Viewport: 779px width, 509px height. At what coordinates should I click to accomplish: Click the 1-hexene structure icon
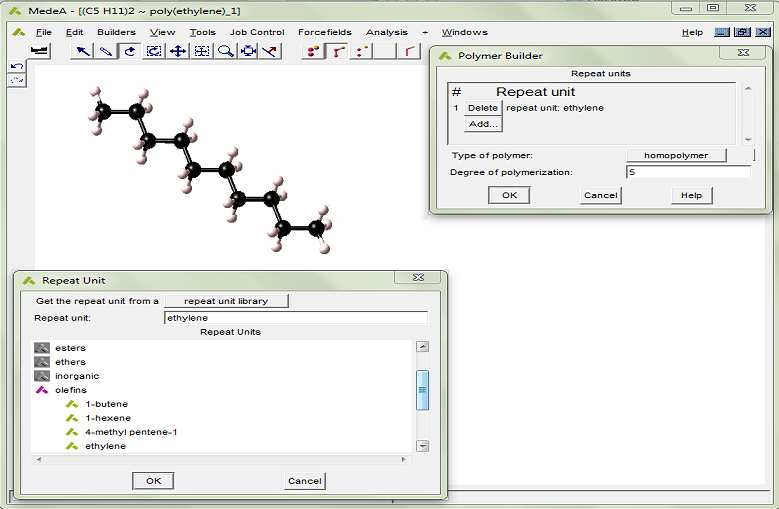click(x=72, y=418)
